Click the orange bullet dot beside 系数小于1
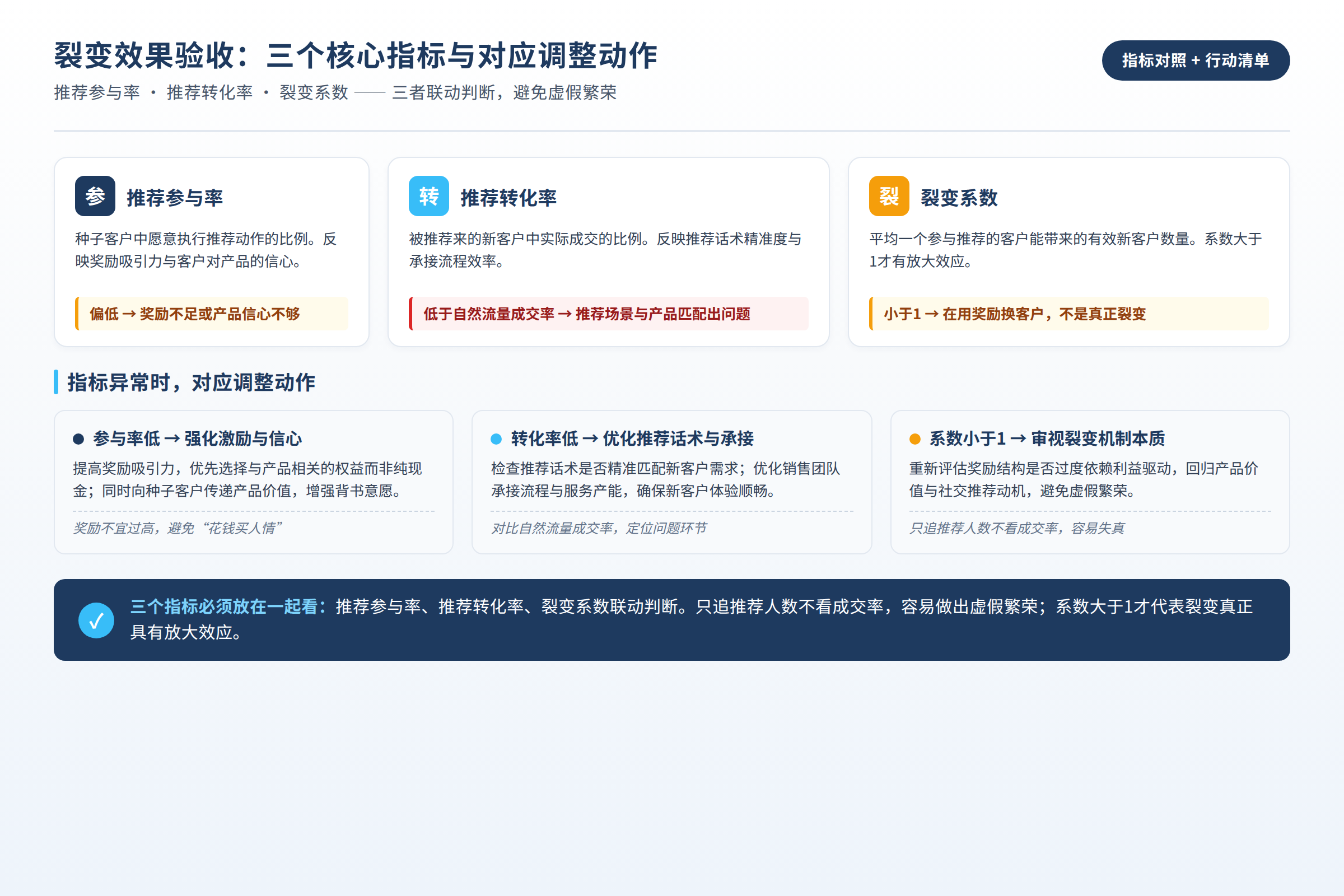This screenshot has height=896, width=1344. coord(915,439)
